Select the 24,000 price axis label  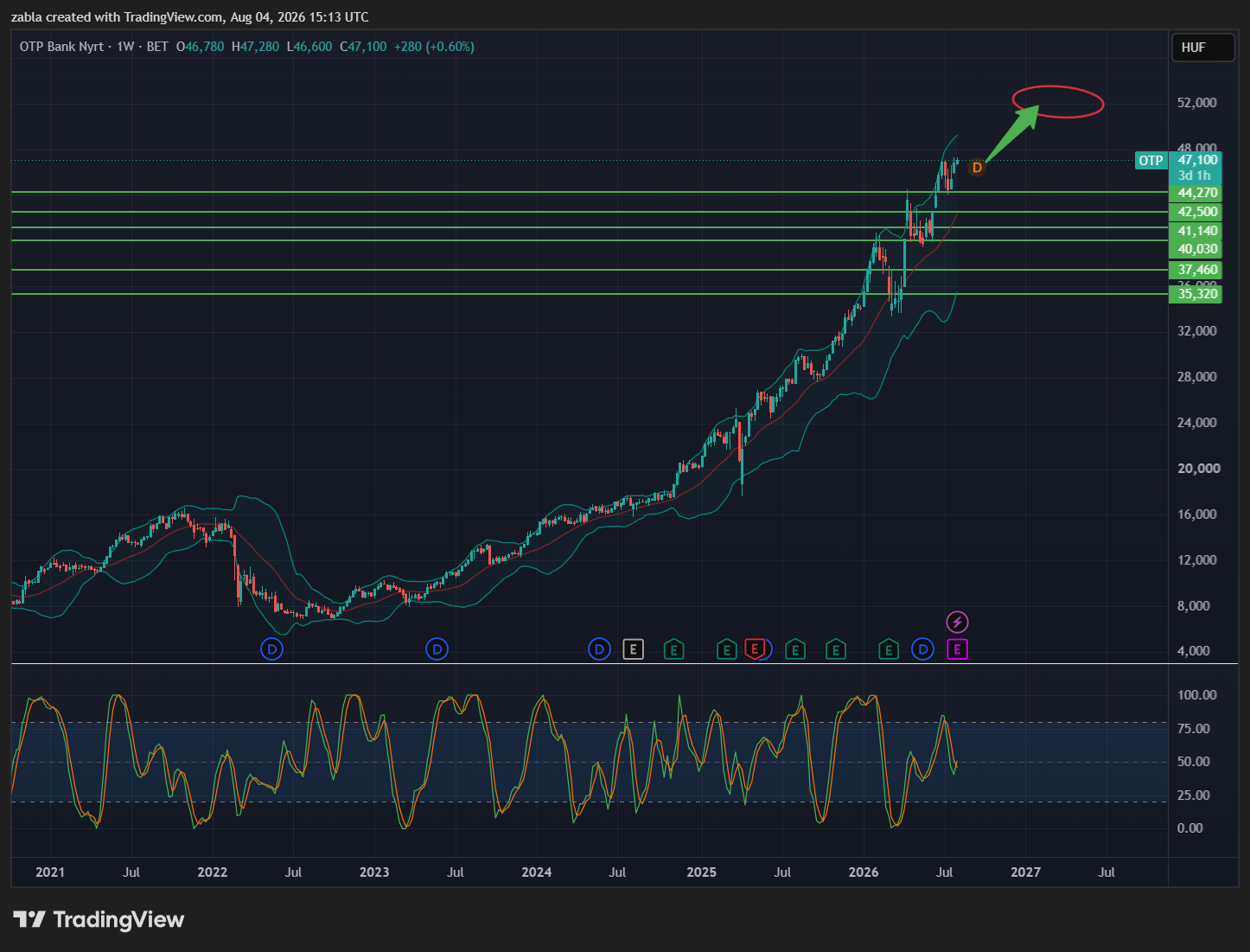(x=1196, y=423)
